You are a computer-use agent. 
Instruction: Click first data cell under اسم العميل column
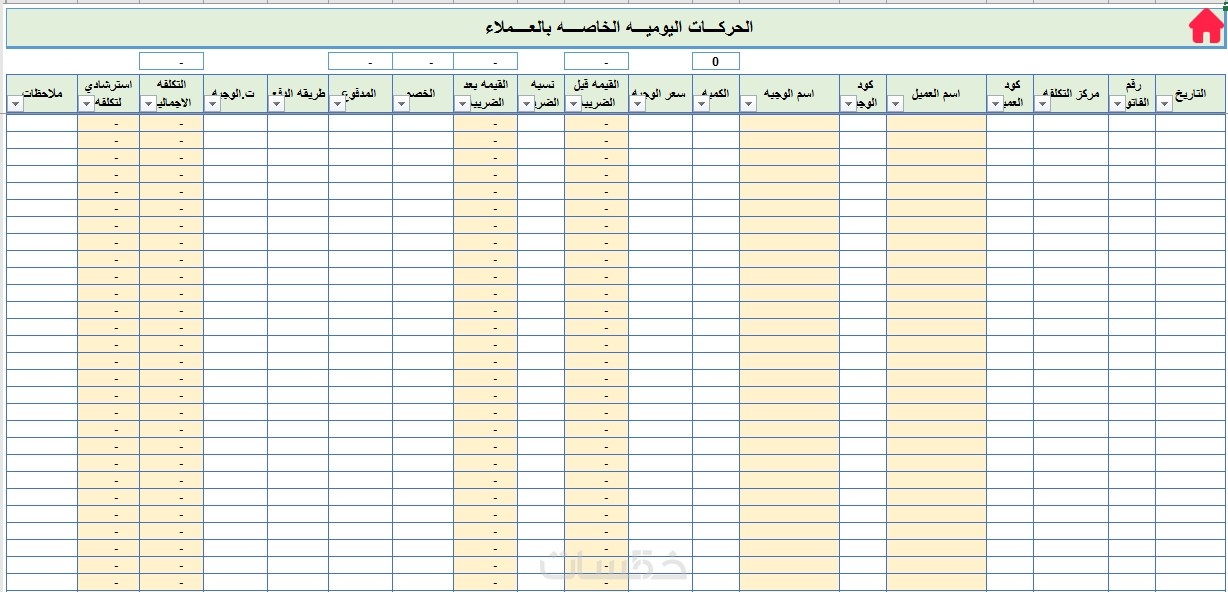[x=936, y=123]
